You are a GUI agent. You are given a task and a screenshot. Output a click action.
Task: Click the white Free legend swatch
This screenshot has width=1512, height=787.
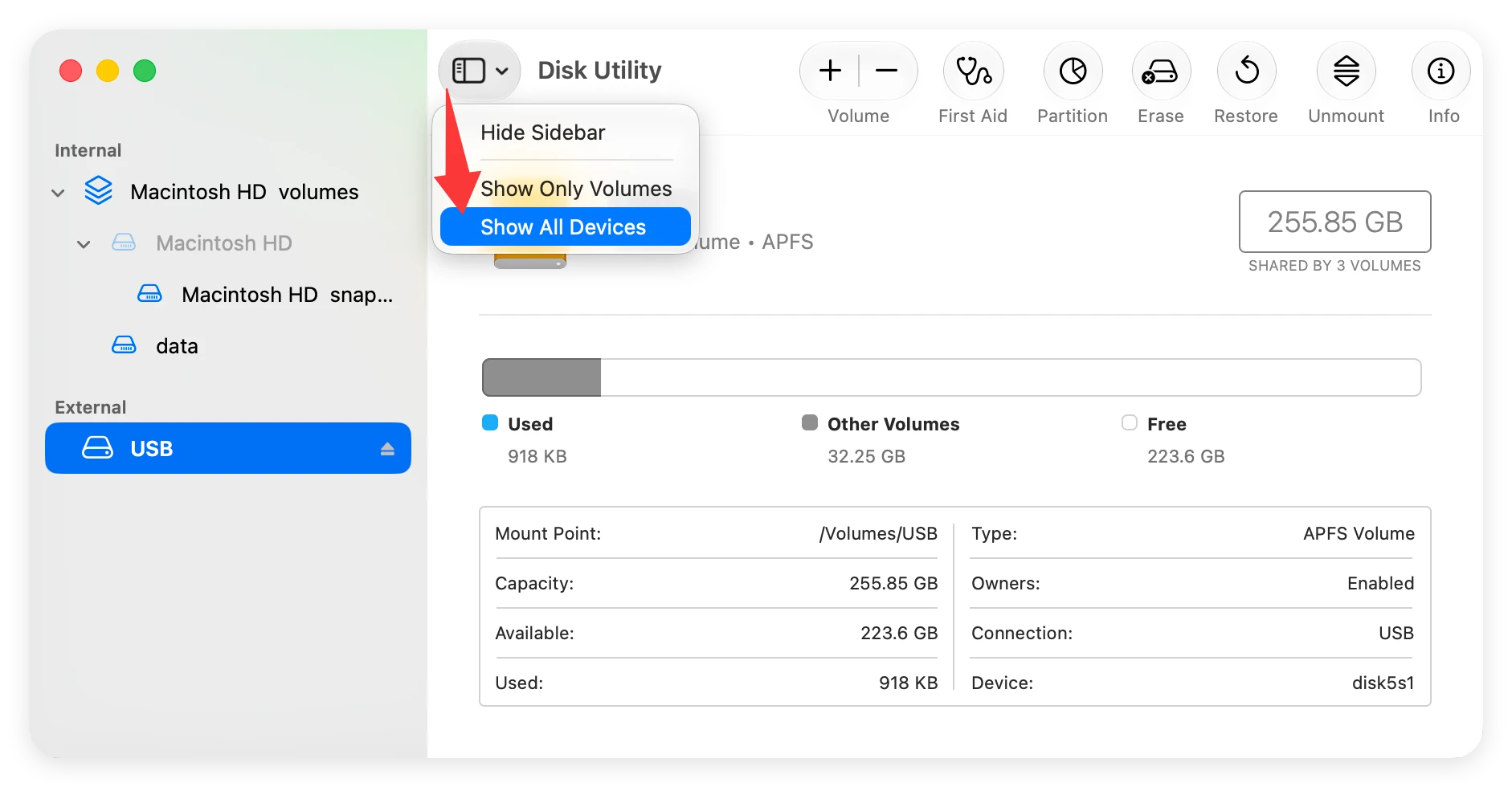[x=1130, y=422]
